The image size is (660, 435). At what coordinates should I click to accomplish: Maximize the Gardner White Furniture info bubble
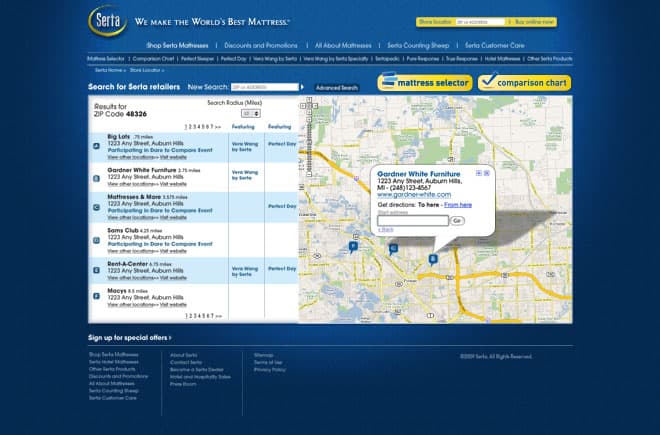(x=479, y=173)
